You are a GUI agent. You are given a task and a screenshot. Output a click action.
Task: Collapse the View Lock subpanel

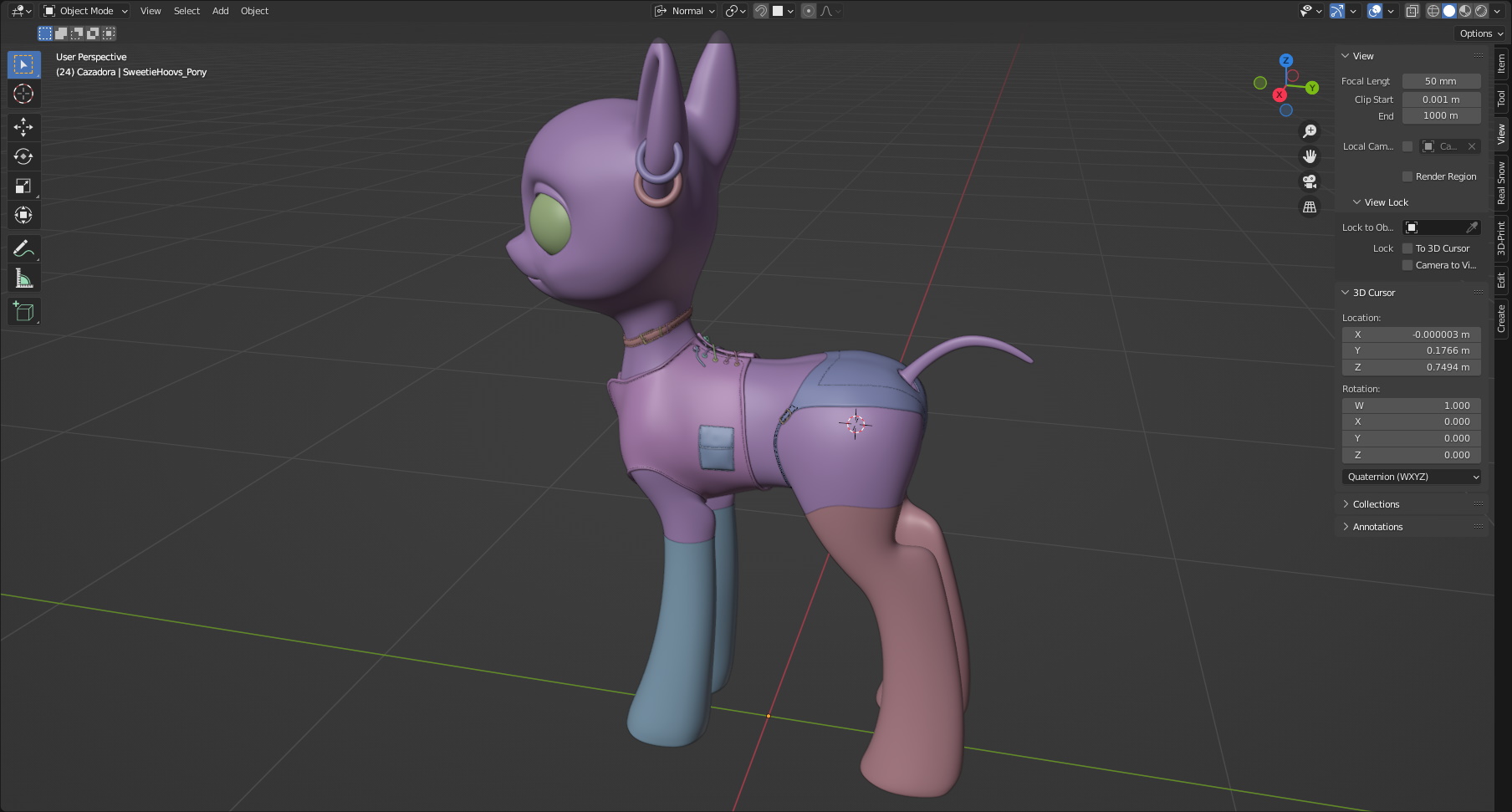coord(1356,202)
